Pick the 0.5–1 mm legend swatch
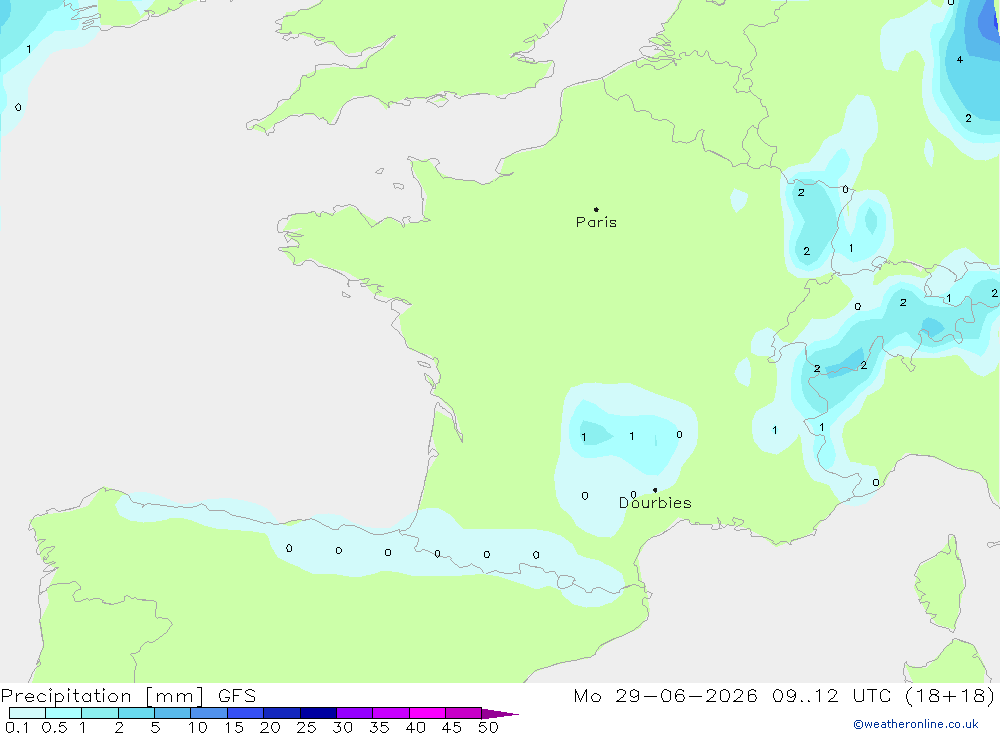Image resolution: width=1000 pixels, height=733 pixels. [x=63, y=713]
